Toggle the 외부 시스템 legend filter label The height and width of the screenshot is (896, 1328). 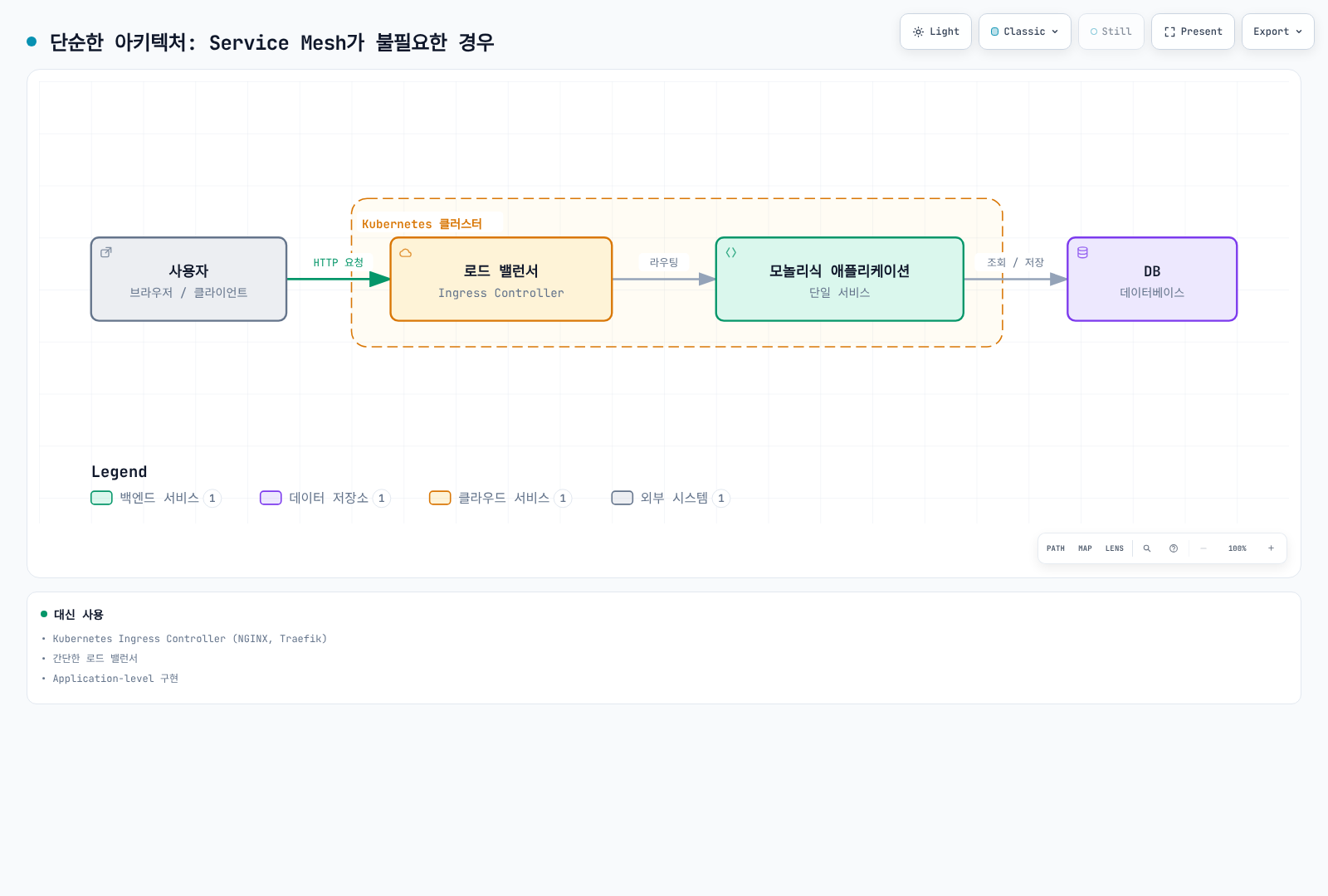[x=674, y=498]
